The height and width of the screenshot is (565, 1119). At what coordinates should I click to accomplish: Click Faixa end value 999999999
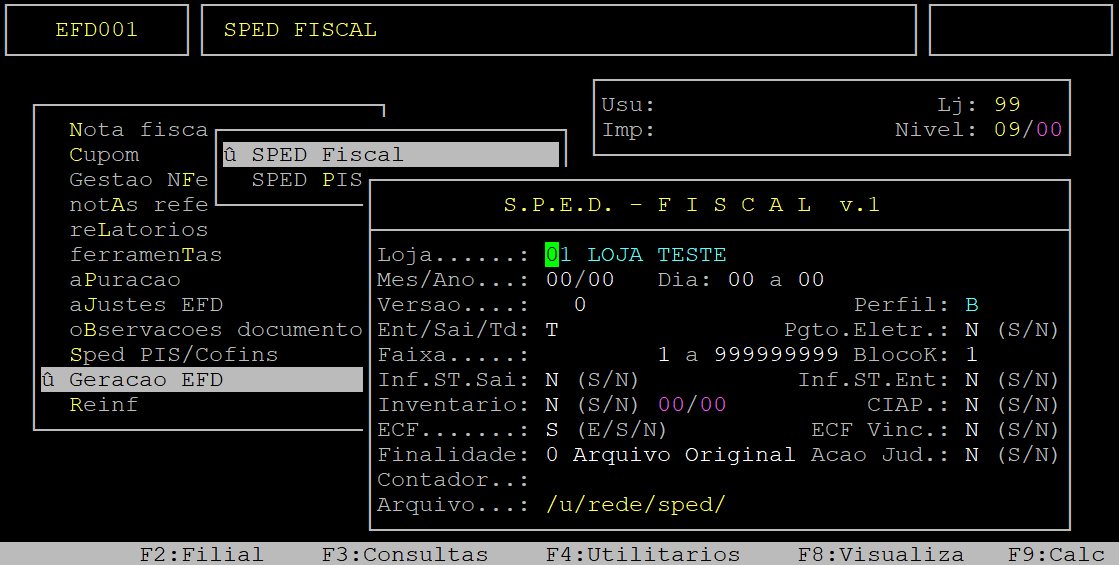point(776,355)
